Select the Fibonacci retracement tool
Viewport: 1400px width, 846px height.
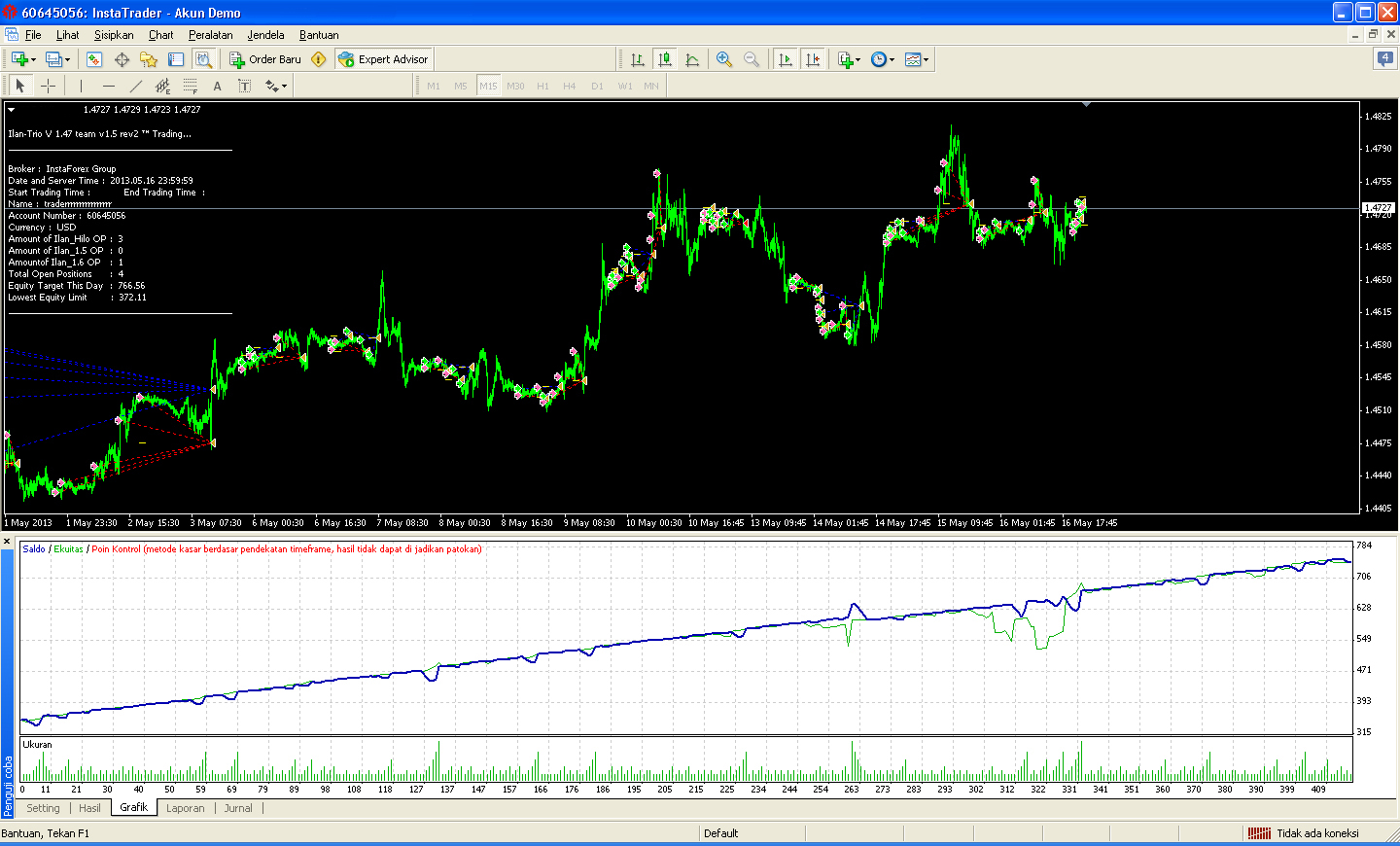click(x=190, y=86)
